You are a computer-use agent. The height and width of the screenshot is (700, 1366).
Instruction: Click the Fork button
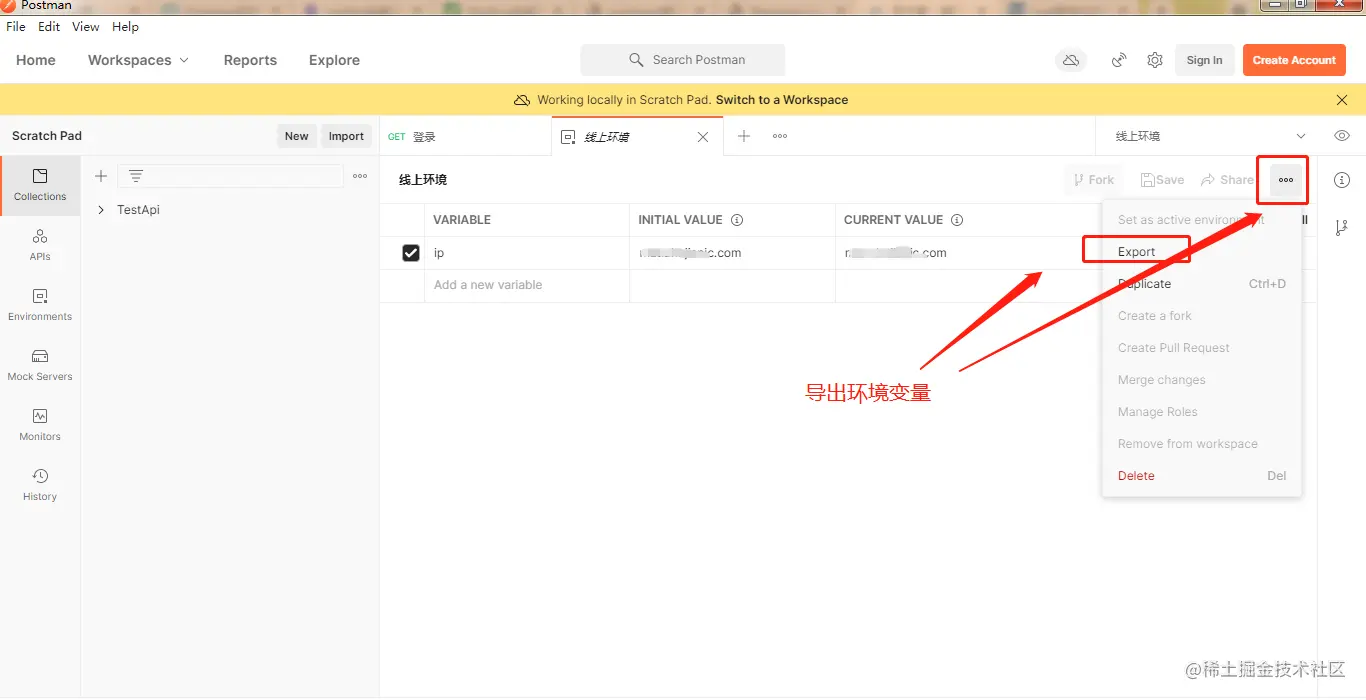tap(1093, 180)
